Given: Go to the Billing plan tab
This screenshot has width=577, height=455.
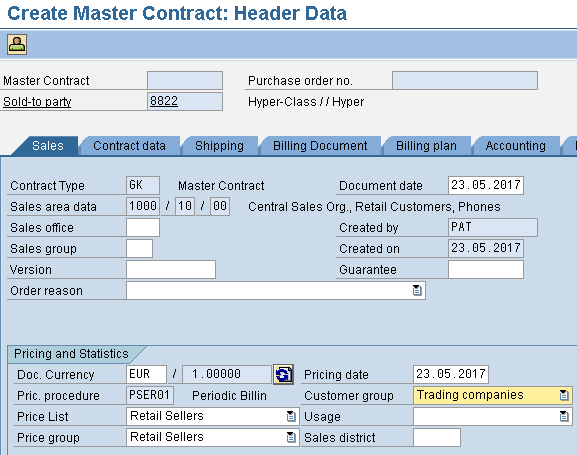Looking at the screenshot, I should 426,146.
